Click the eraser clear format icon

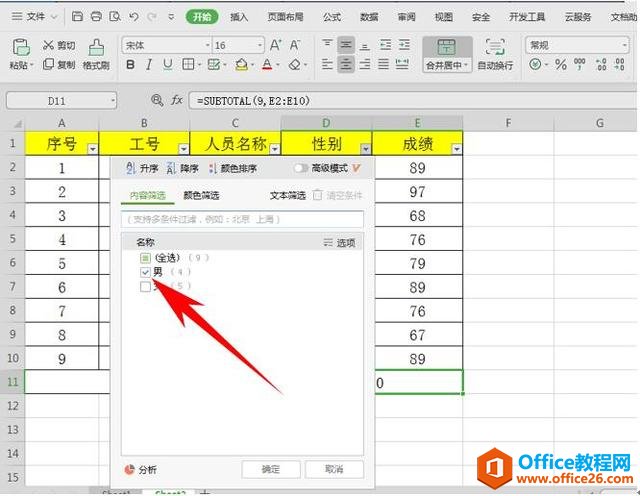point(295,65)
